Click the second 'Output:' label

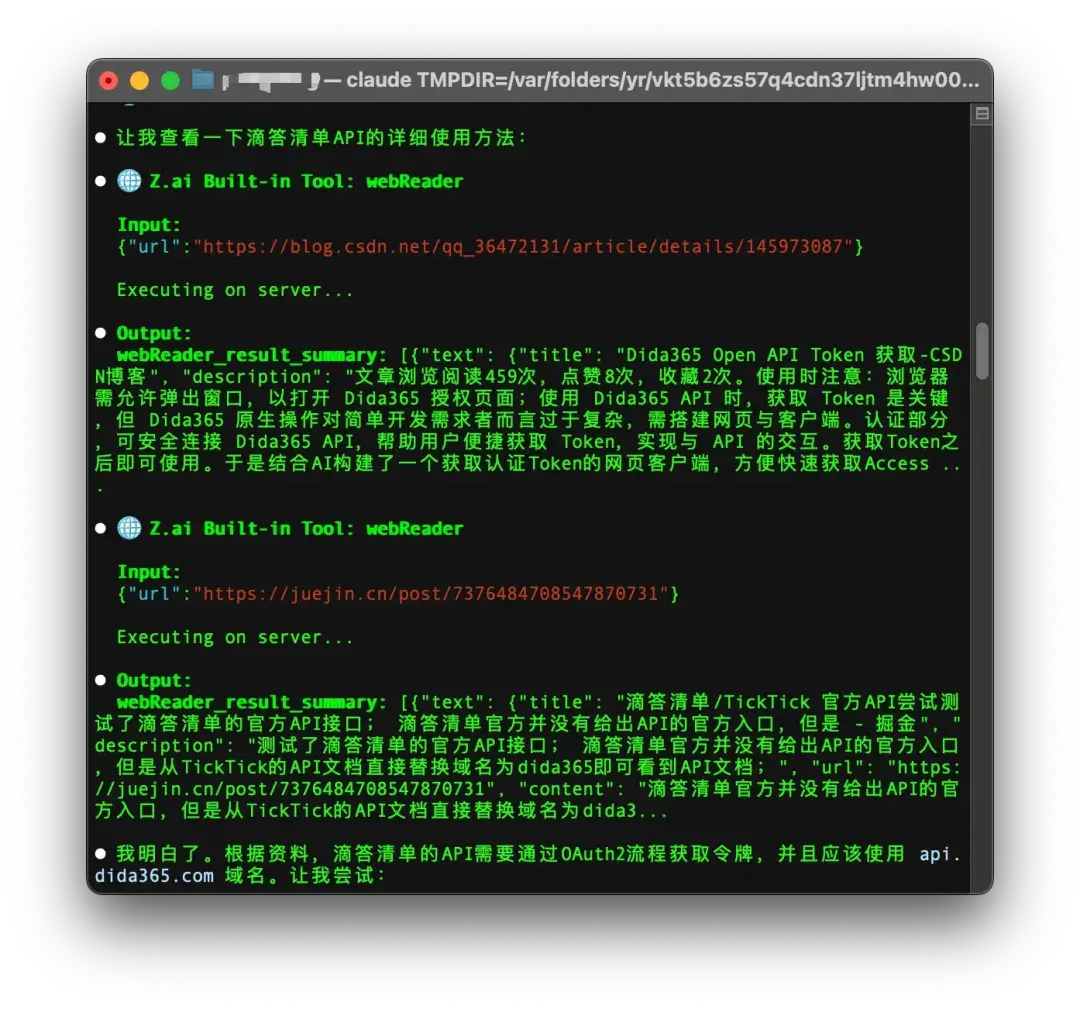click(154, 680)
